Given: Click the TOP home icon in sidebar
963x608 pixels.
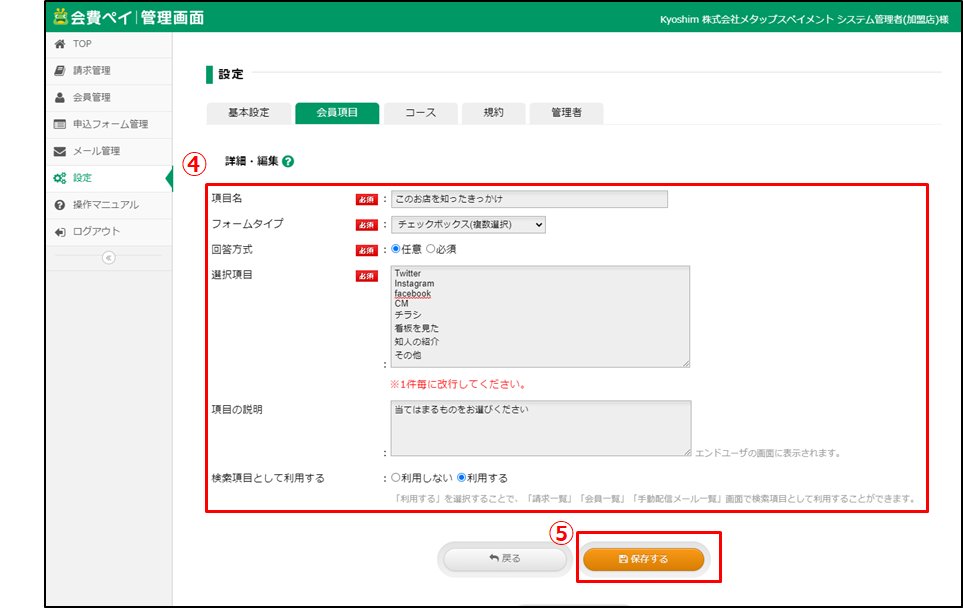Looking at the screenshot, I should tap(60, 44).
